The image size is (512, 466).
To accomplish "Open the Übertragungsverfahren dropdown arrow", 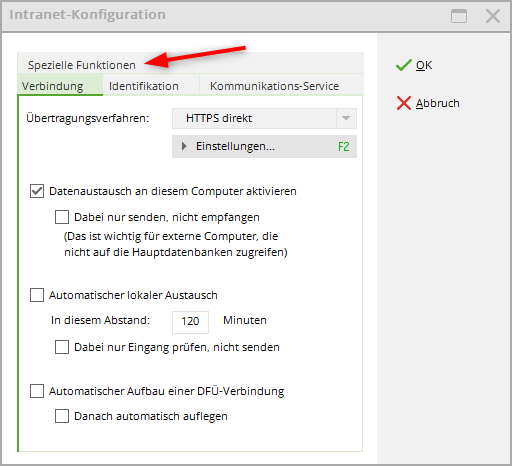I will (346, 118).
